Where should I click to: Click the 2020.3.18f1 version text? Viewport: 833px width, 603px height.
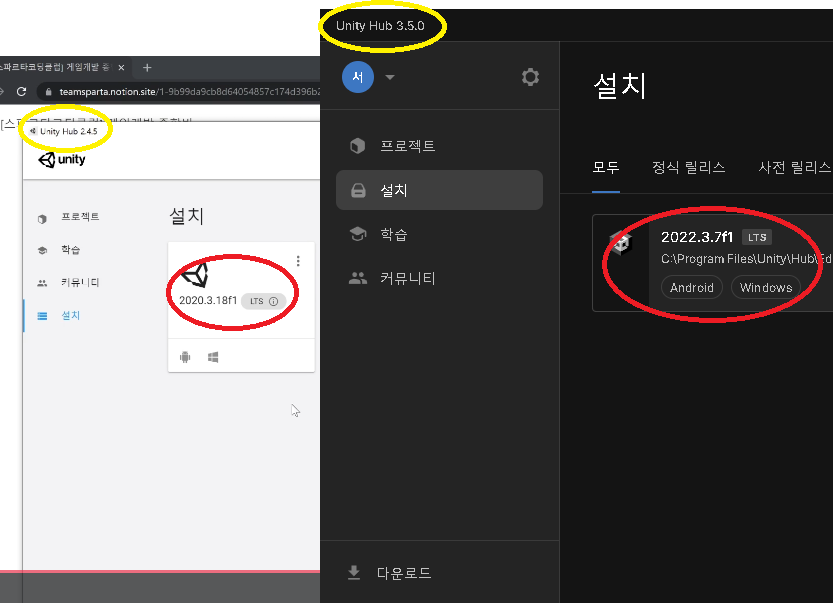pos(208,301)
